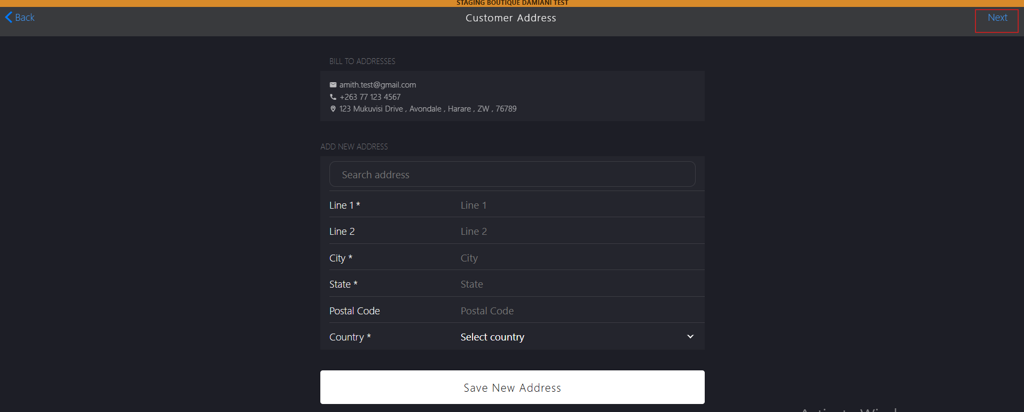Viewport: 1024px width, 412px height.
Task: Click the Country dropdown chevron arrow
Action: (x=690, y=337)
